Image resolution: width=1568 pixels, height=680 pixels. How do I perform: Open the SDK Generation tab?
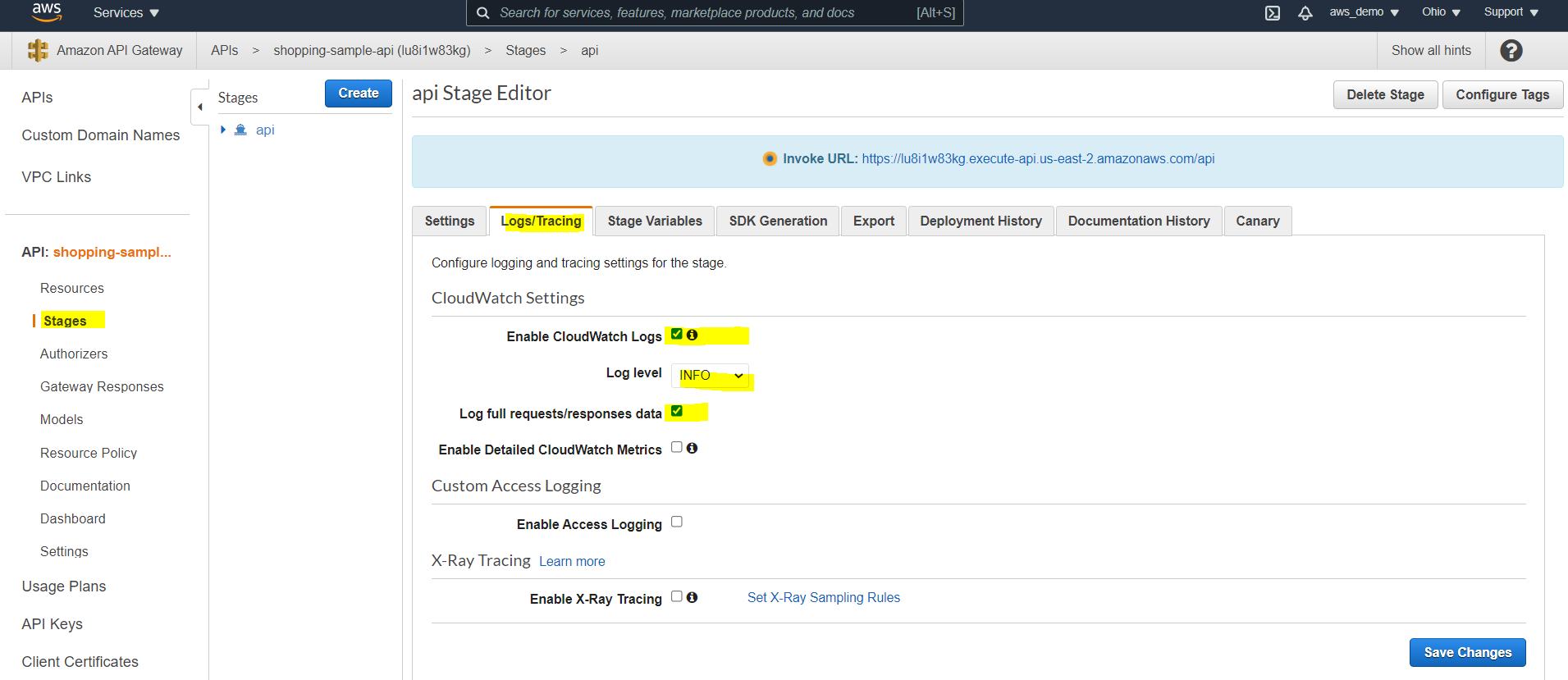point(778,221)
